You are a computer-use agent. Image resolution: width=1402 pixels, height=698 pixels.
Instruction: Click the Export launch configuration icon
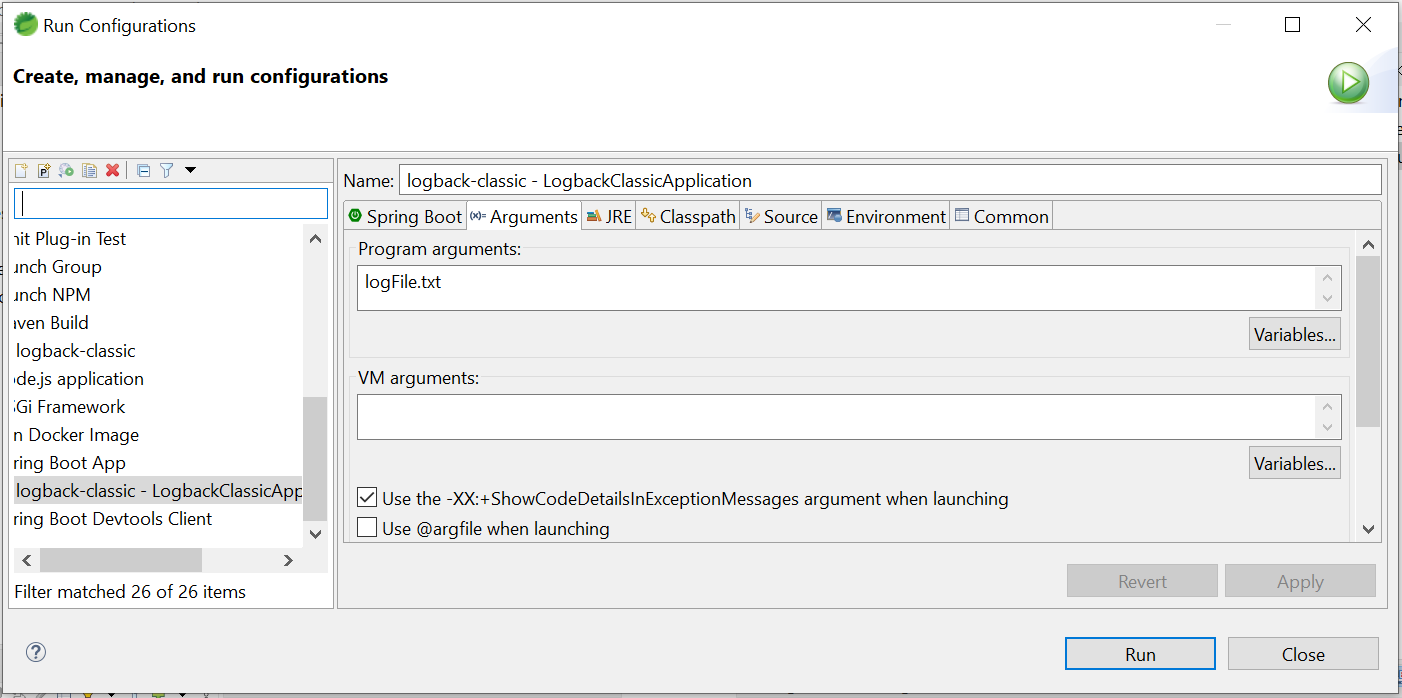coord(67,171)
